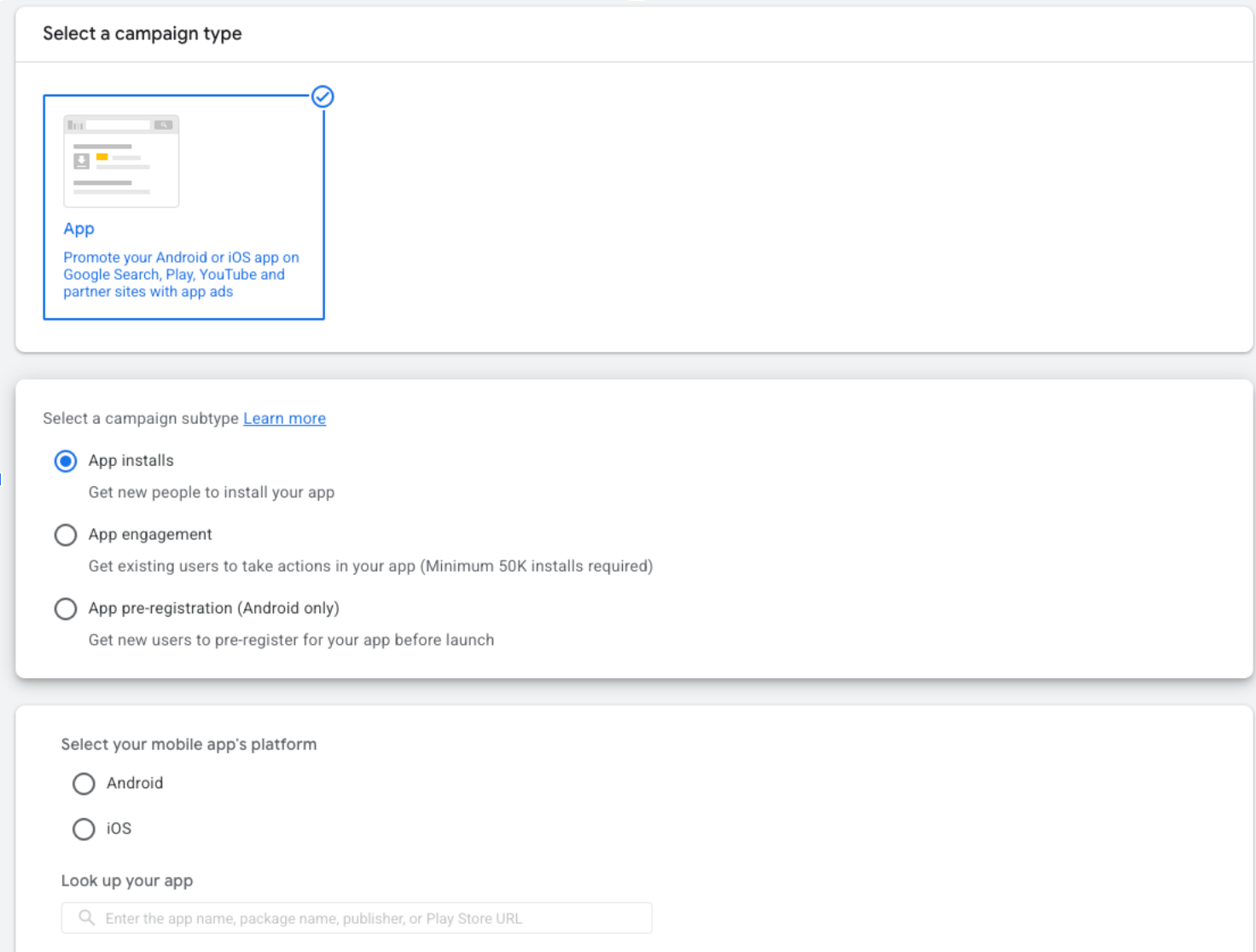Click the App campaign preview image

120,160
